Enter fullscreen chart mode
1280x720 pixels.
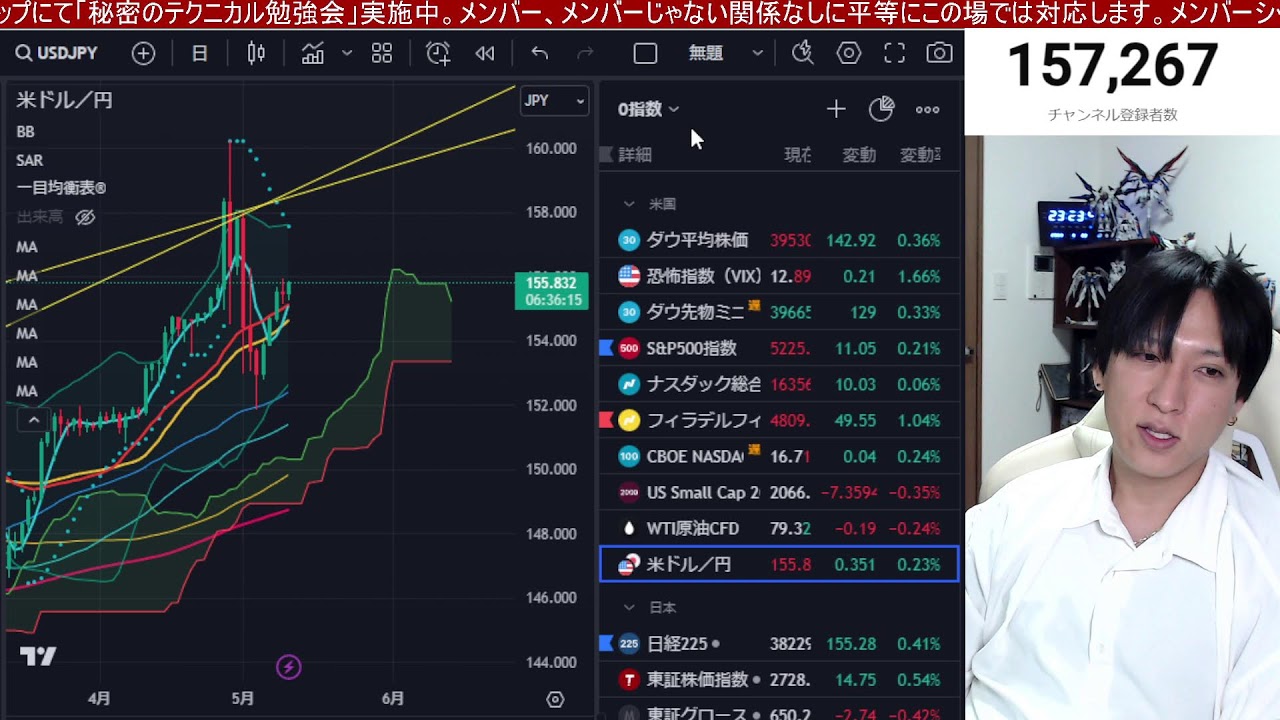click(894, 54)
